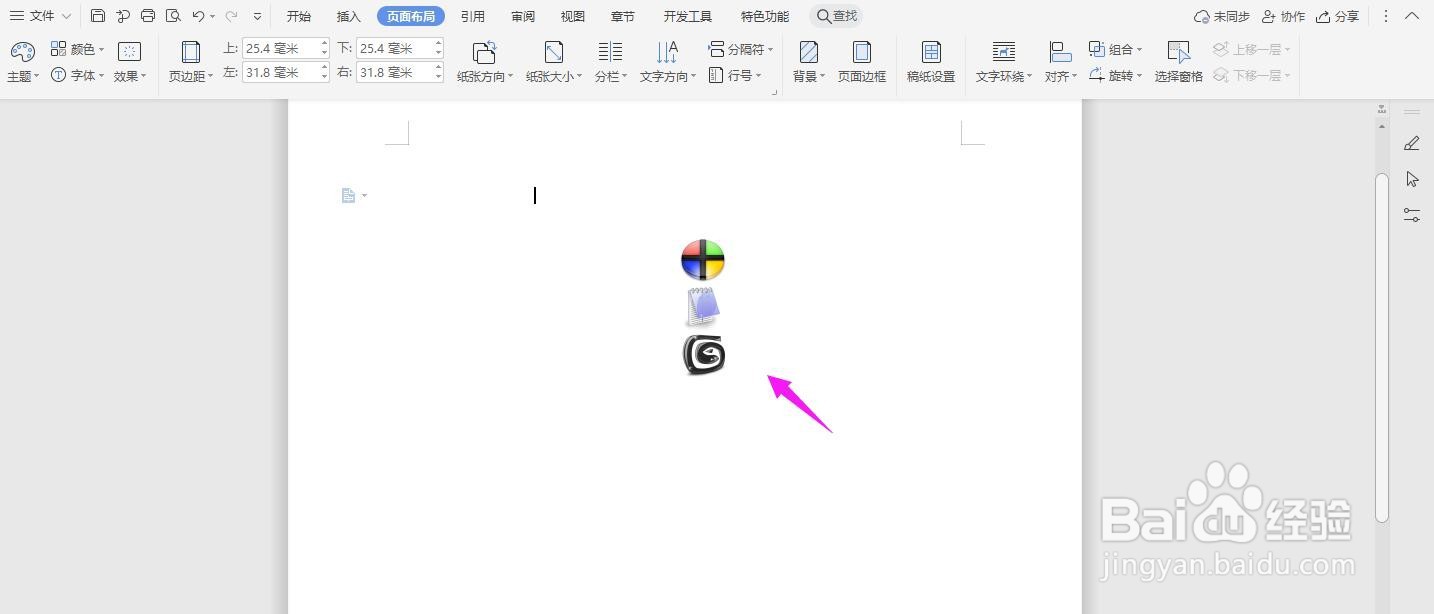The image size is (1434, 614).
Task: Open the 文件 (File) menu
Action: [40, 16]
